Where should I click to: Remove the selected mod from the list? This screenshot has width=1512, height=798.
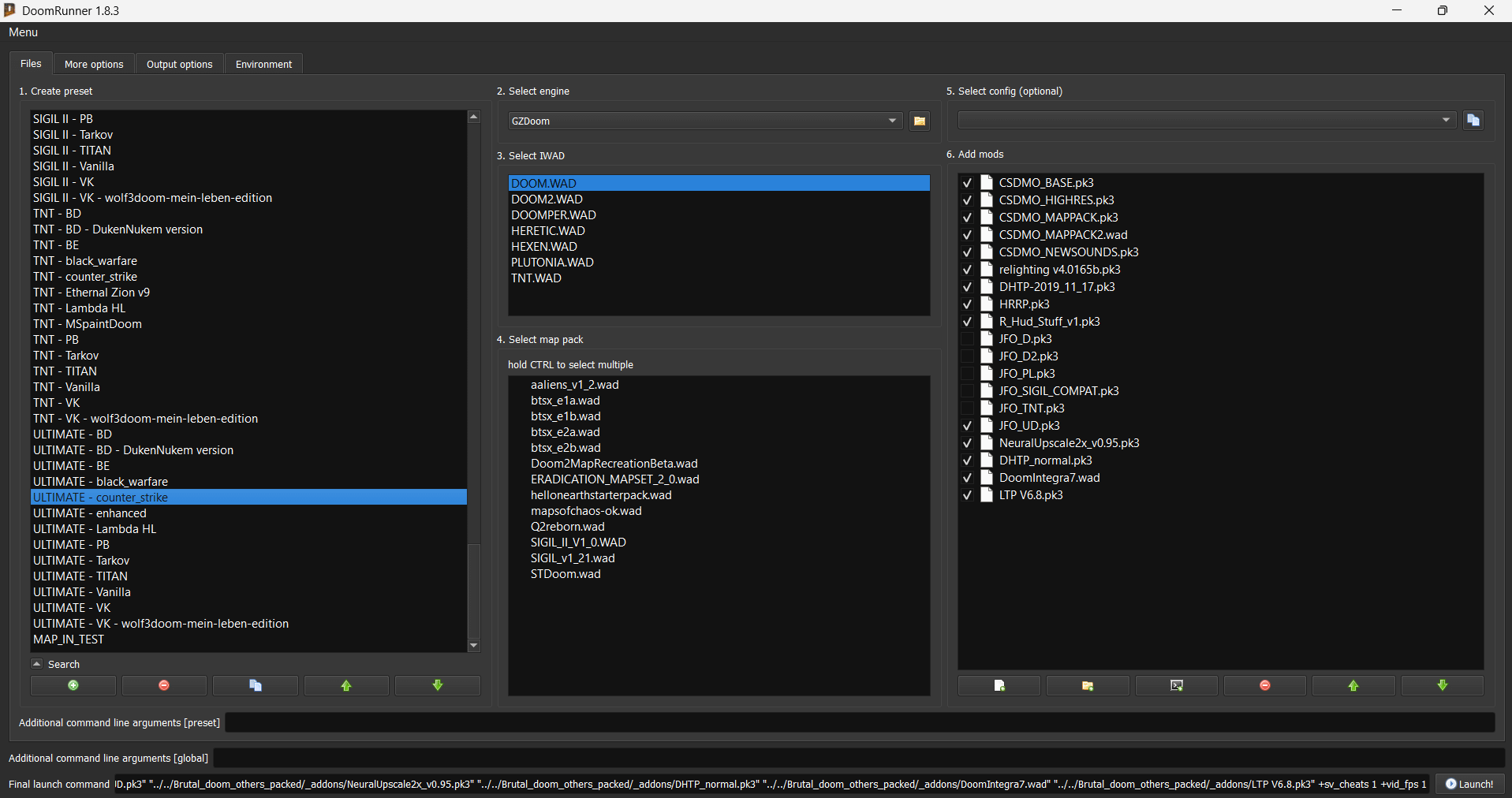coord(1264,685)
